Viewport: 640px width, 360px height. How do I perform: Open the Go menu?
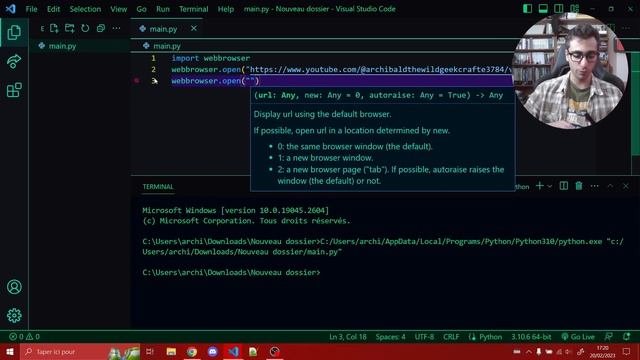[x=141, y=9]
